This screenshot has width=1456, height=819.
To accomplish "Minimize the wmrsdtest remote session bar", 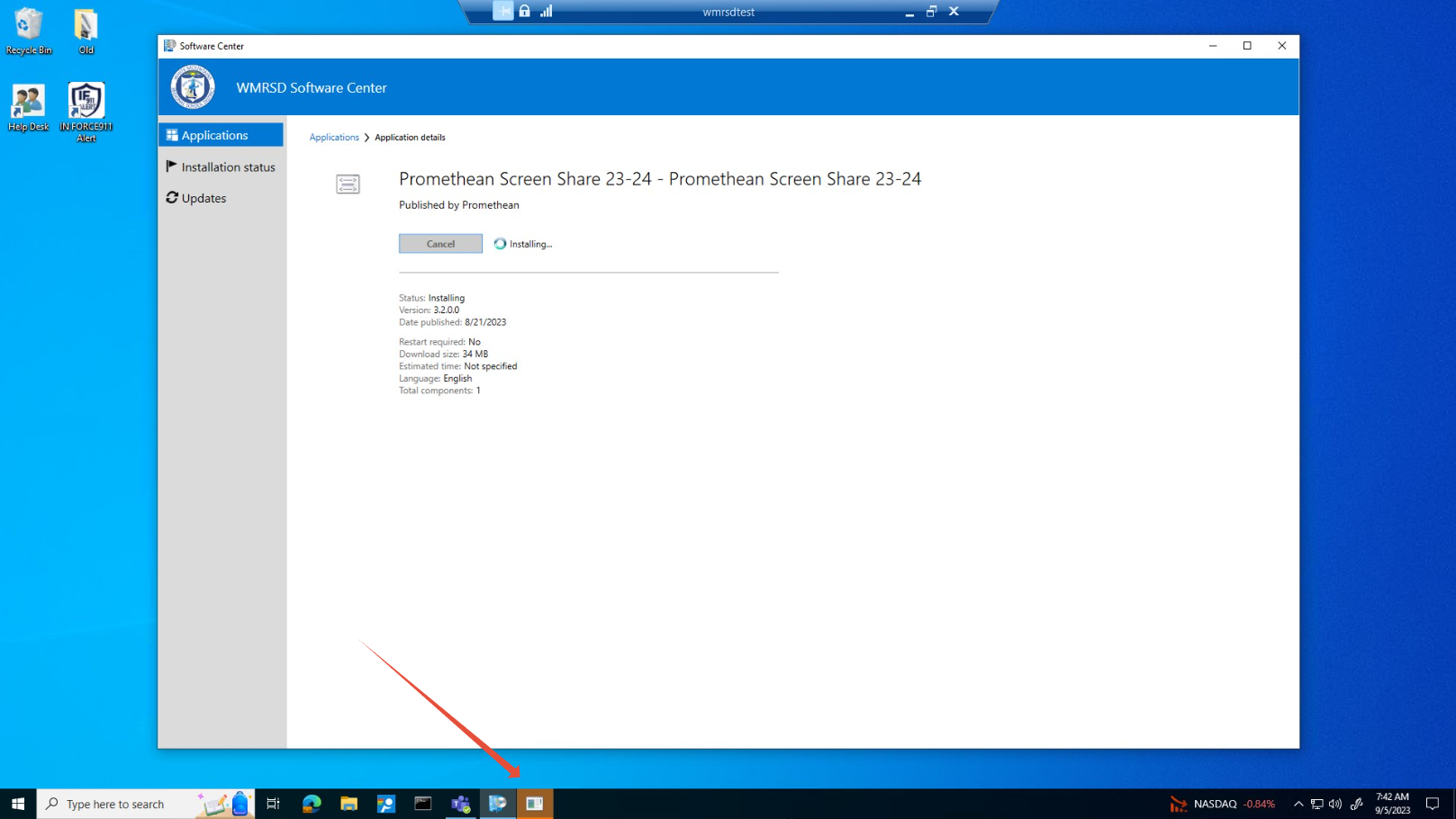I will (909, 12).
